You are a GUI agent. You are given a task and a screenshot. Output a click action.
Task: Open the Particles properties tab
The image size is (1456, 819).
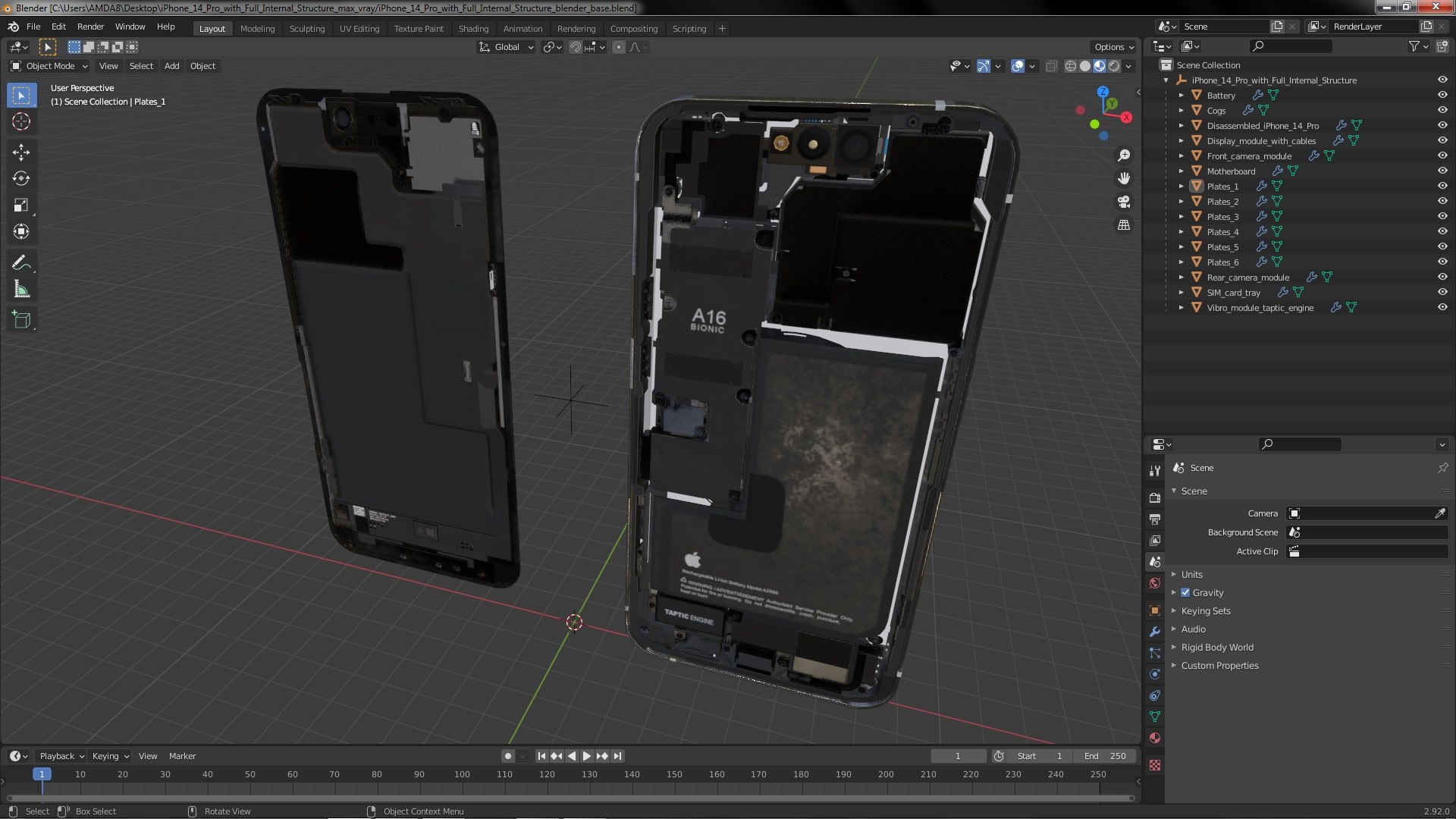coord(1155,653)
